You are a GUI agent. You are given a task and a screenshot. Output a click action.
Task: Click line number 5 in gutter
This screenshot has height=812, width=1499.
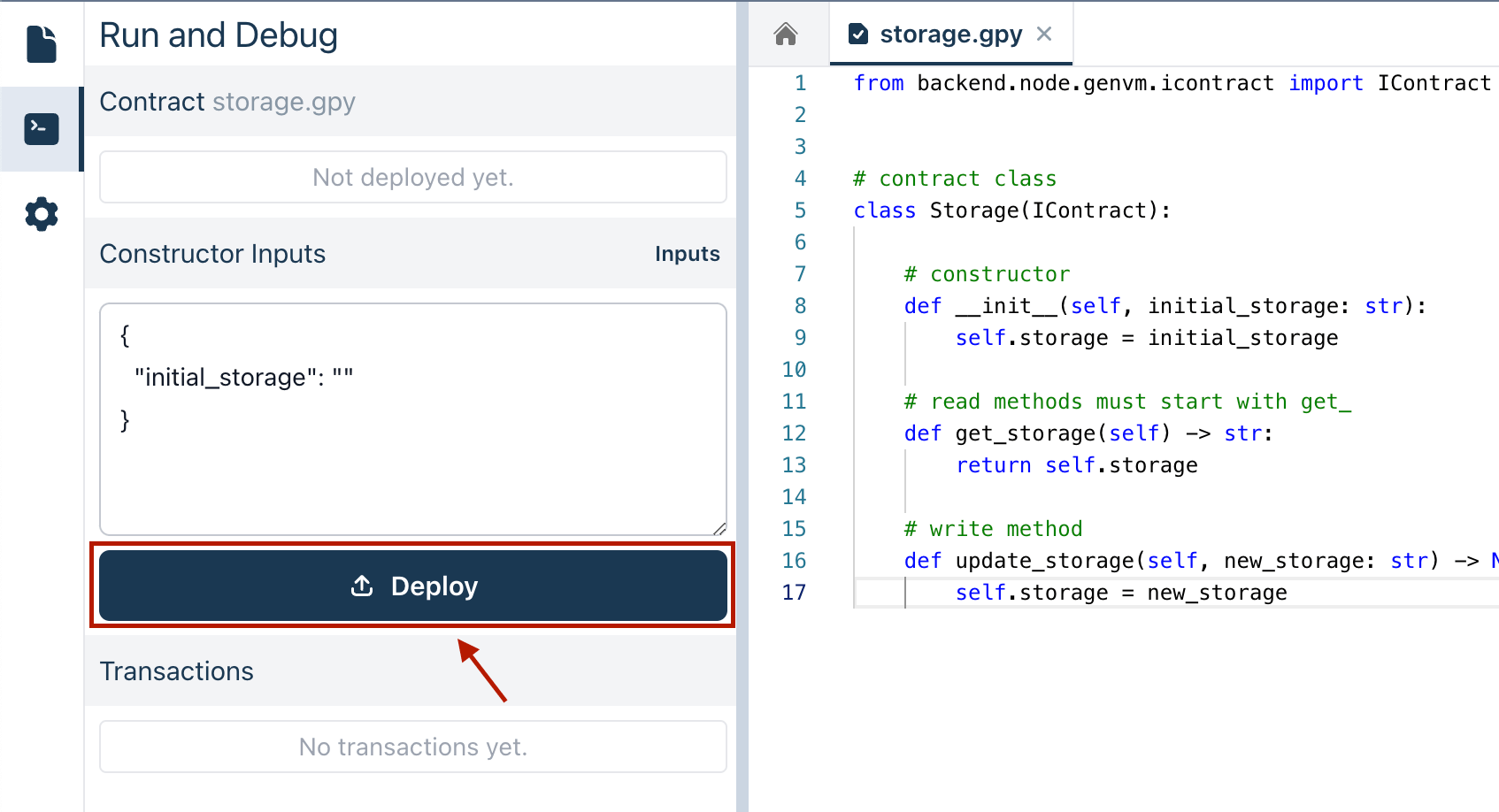(800, 211)
